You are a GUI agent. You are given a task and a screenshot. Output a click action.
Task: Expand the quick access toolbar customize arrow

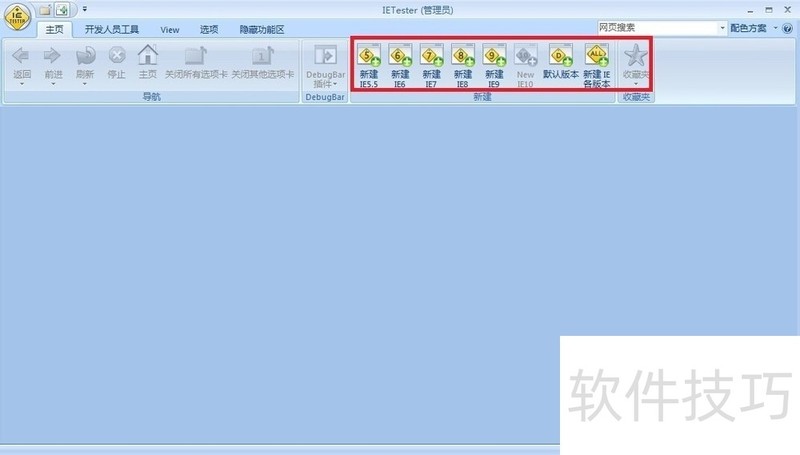(85, 9)
